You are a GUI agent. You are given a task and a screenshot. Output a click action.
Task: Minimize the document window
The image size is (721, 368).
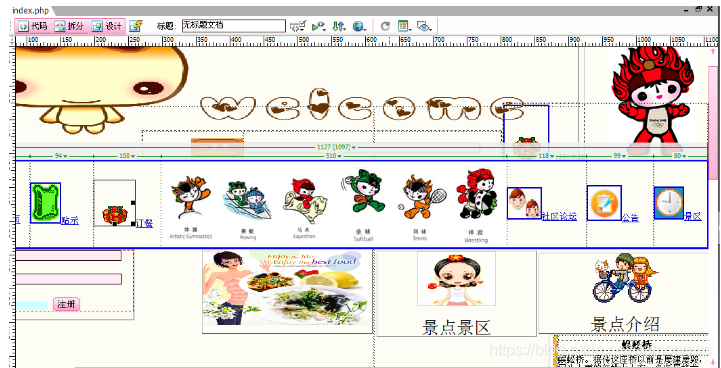pyautogui.click(x=687, y=10)
